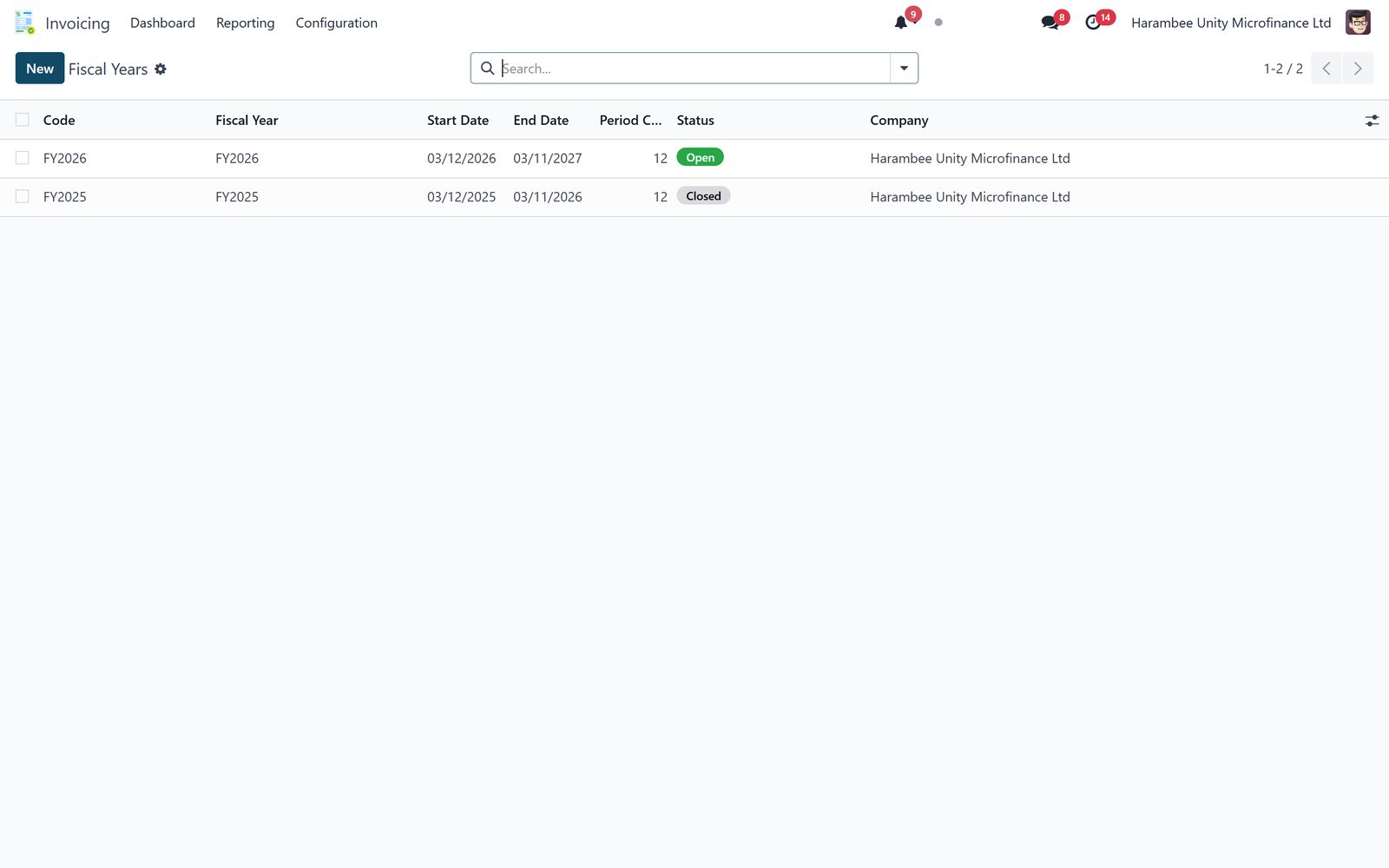Open the Reporting menu
This screenshot has width=1389, height=868.
(245, 23)
